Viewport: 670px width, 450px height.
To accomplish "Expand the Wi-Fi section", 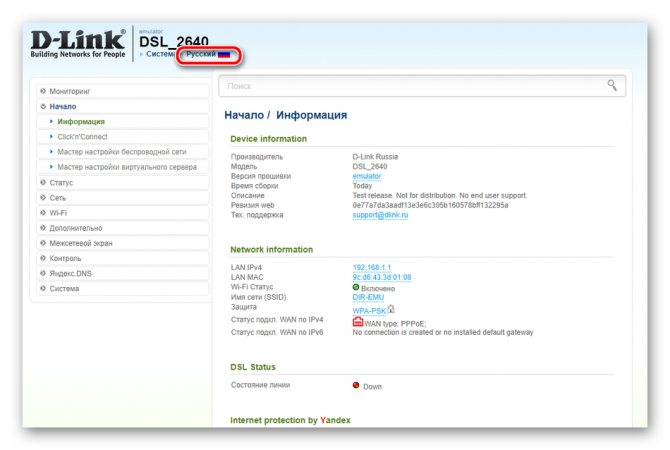I will tap(123, 213).
